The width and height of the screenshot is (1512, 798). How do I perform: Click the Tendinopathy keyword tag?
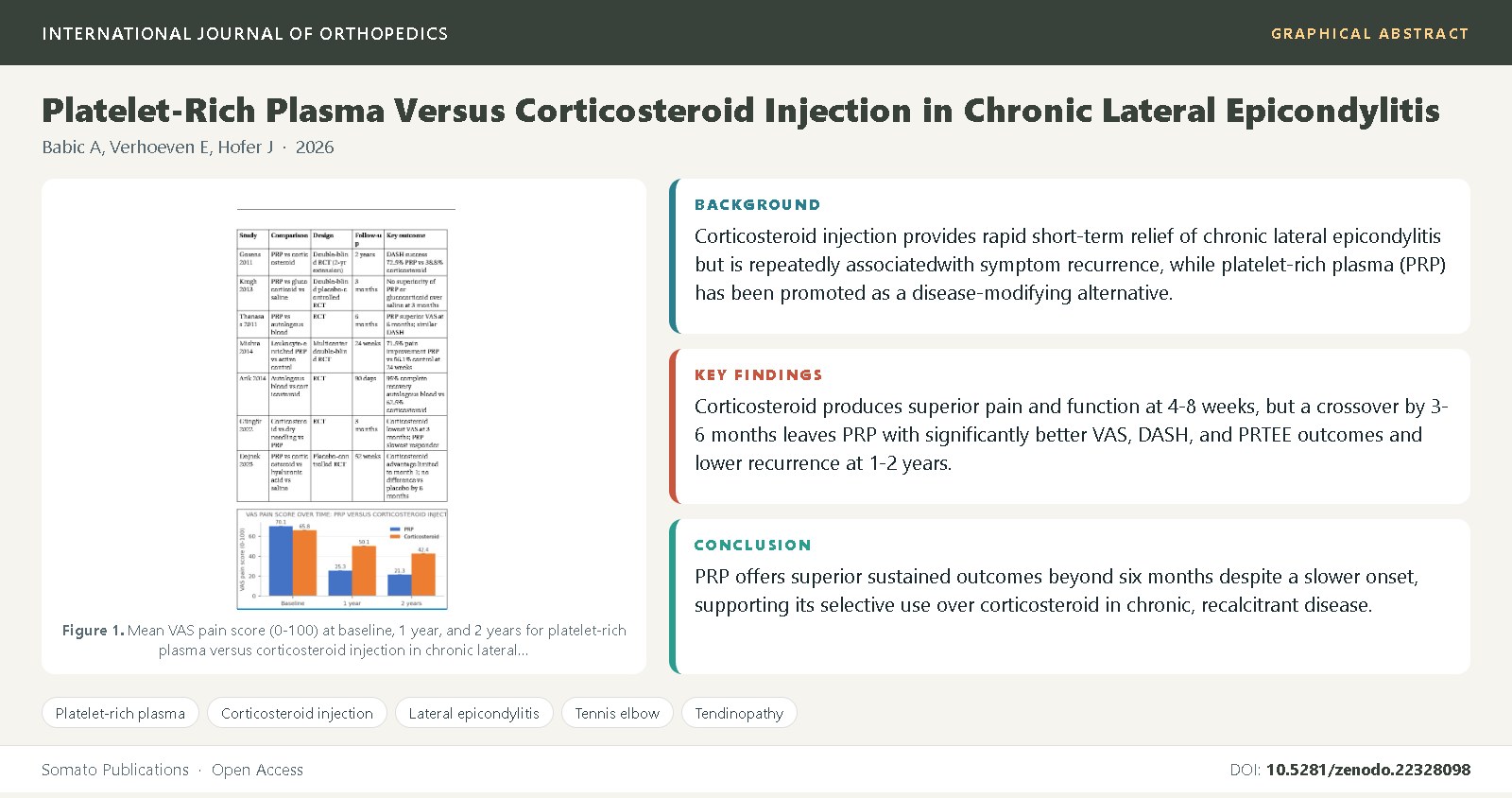pos(739,713)
